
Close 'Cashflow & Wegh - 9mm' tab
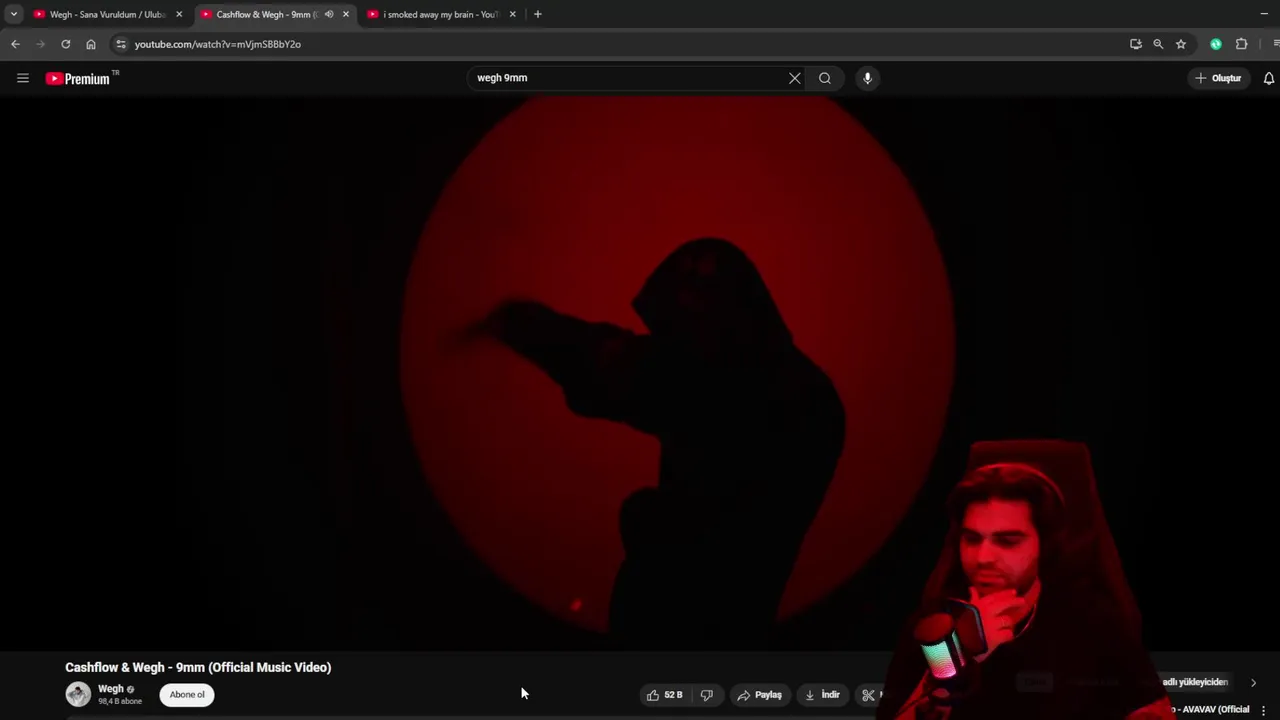tap(346, 14)
